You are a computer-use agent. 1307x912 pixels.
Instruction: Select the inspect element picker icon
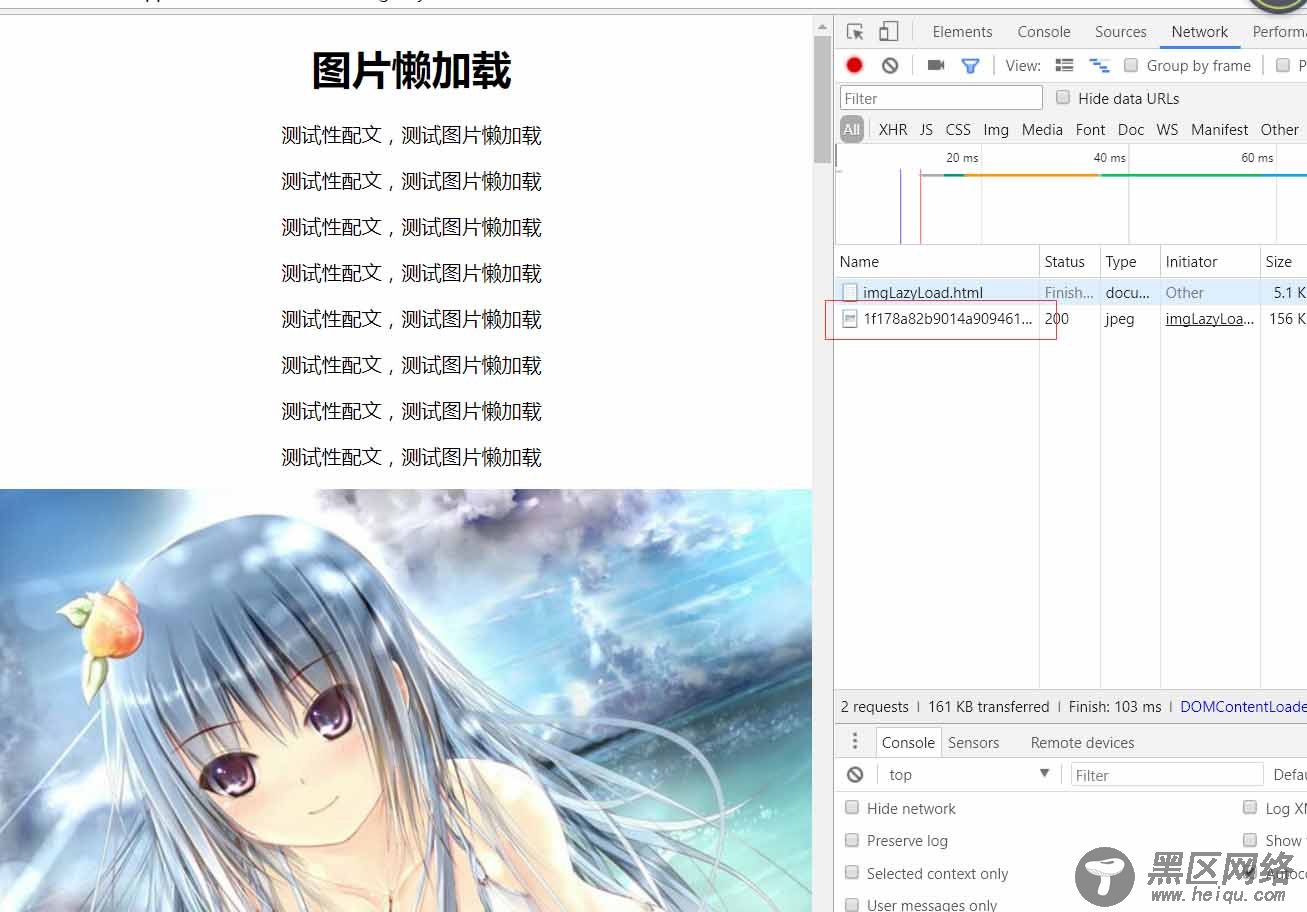(x=854, y=32)
